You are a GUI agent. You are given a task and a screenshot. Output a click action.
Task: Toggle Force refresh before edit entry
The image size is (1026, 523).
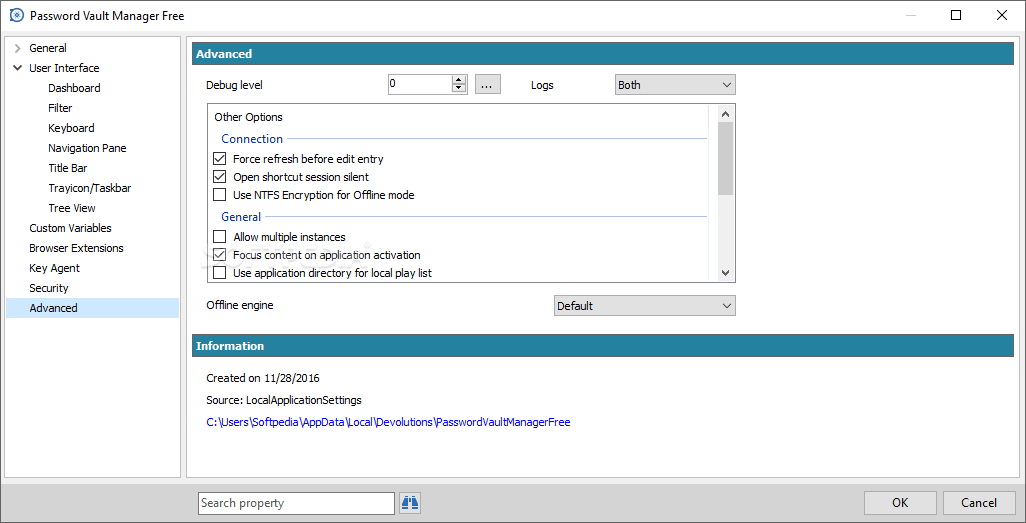pyautogui.click(x=219, y=158)
